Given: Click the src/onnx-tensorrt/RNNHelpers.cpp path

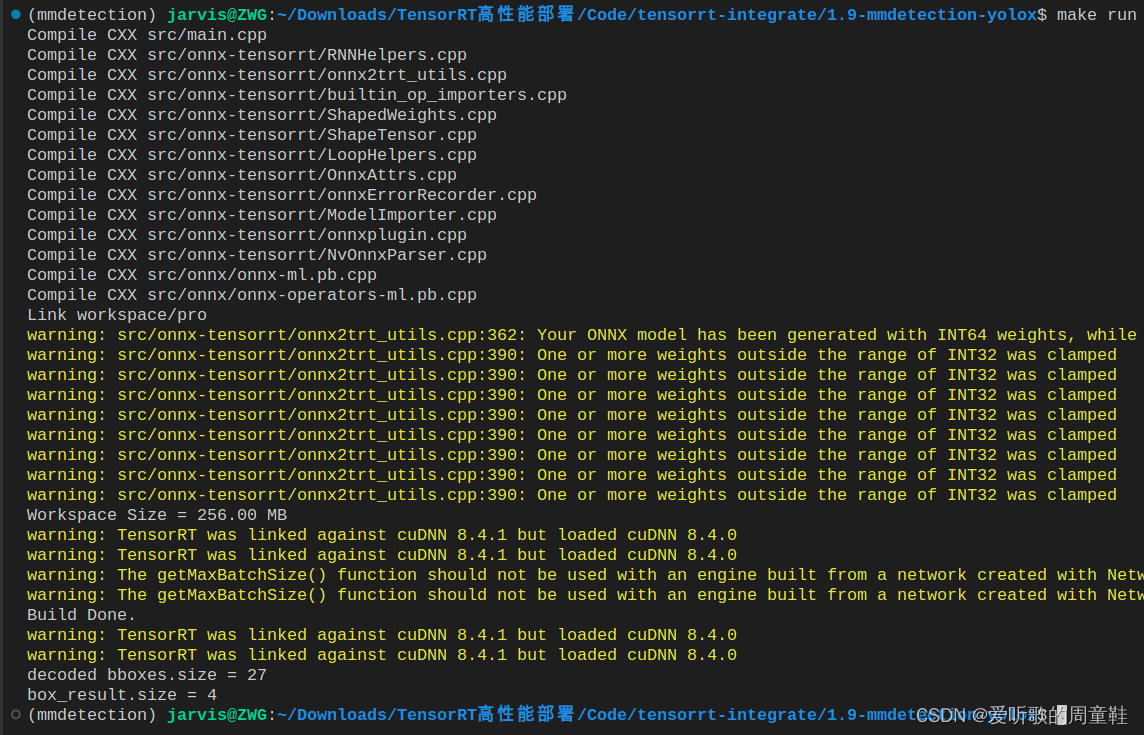Looking at the screenshot, I should (308, 54).
